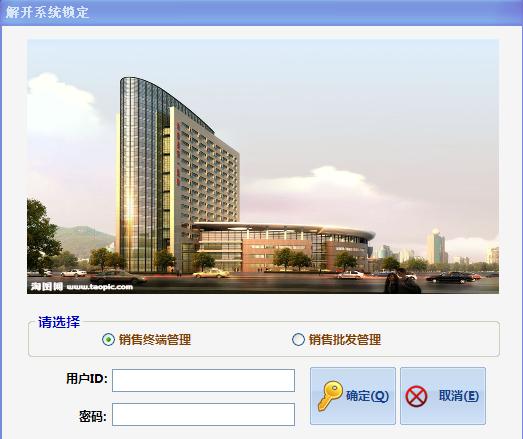Click the 解开系统锁定 title bar
Viewport: 523px width, 439px height.
coord(262,12)
